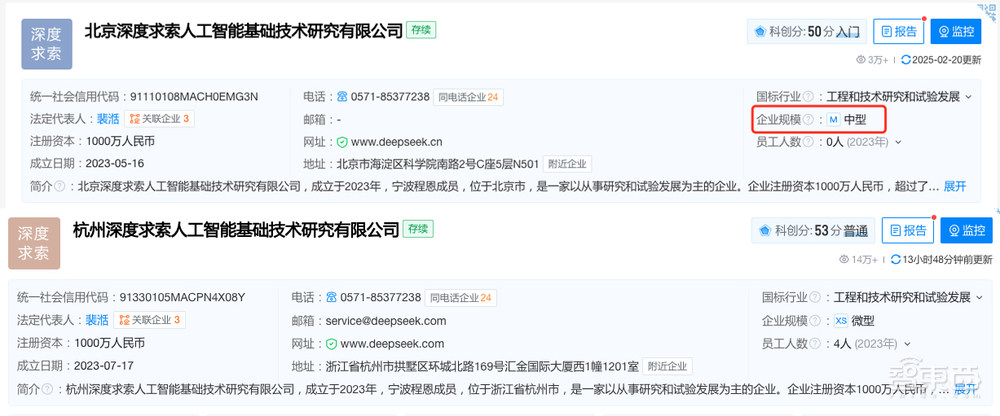Click 关联企业 3 tag in Hangzhou card

149,320
